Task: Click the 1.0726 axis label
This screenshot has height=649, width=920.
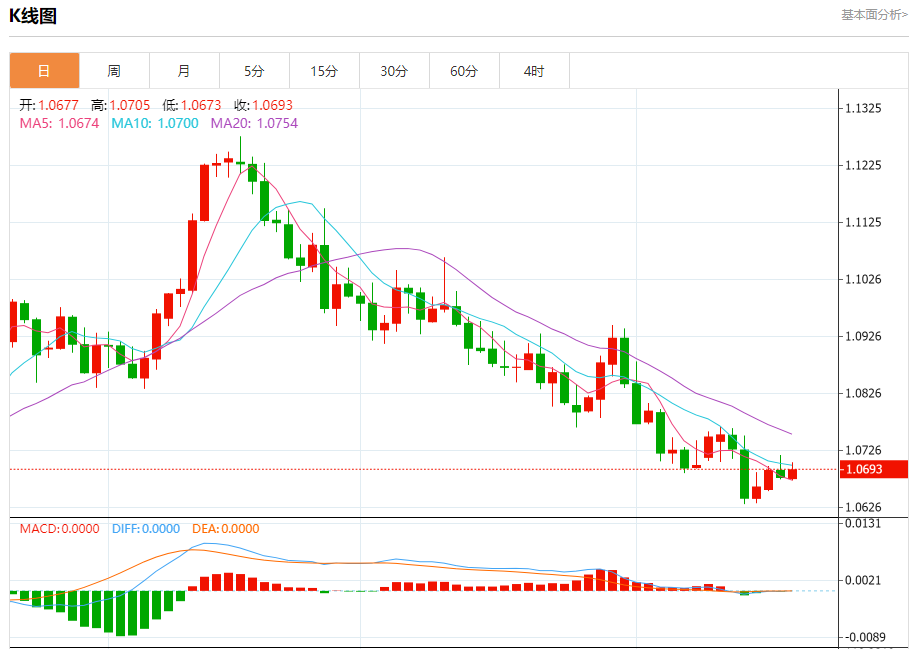Action: pos(863,450)
